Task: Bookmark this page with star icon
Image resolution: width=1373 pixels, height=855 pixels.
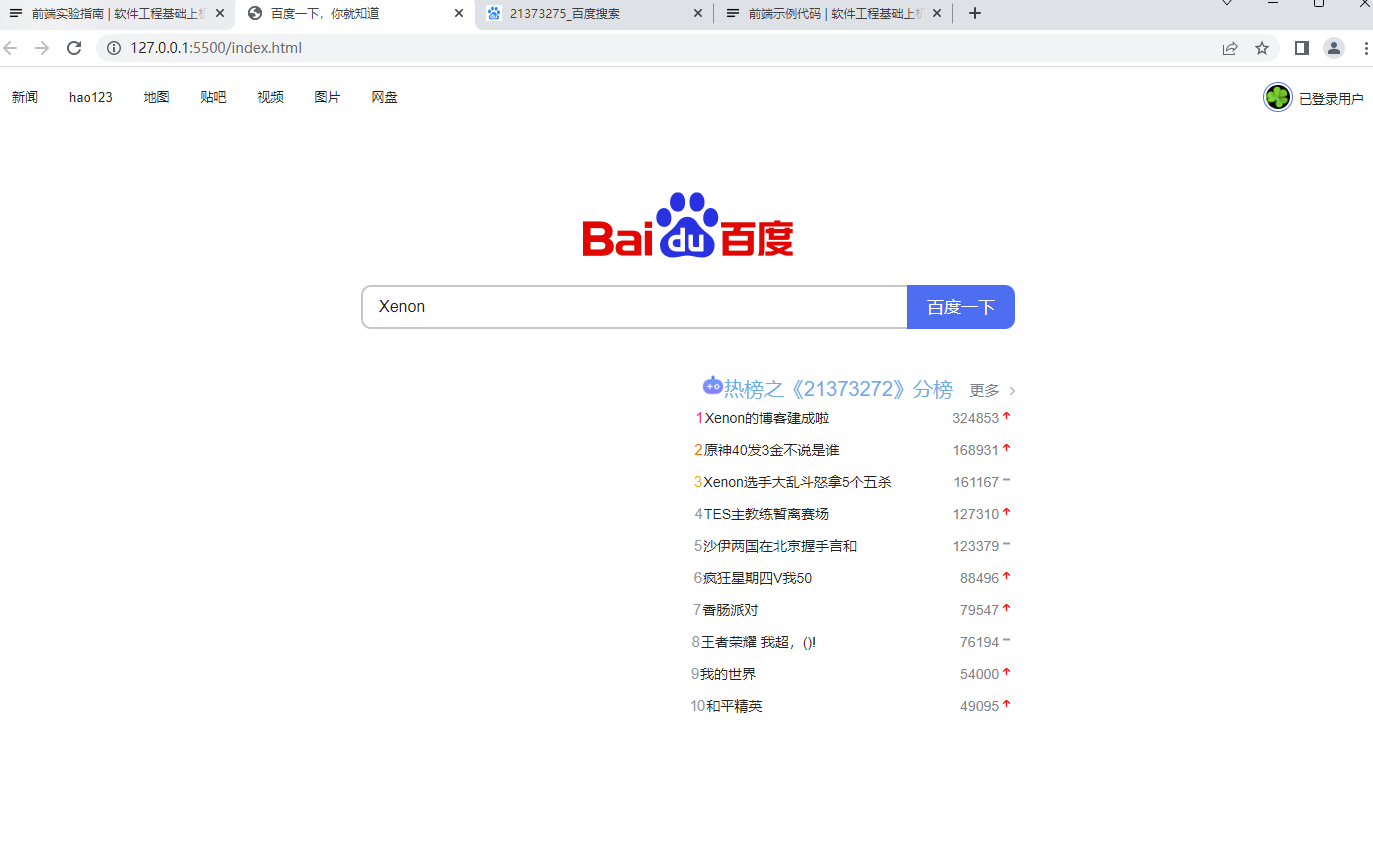Action: point(1262,48)
